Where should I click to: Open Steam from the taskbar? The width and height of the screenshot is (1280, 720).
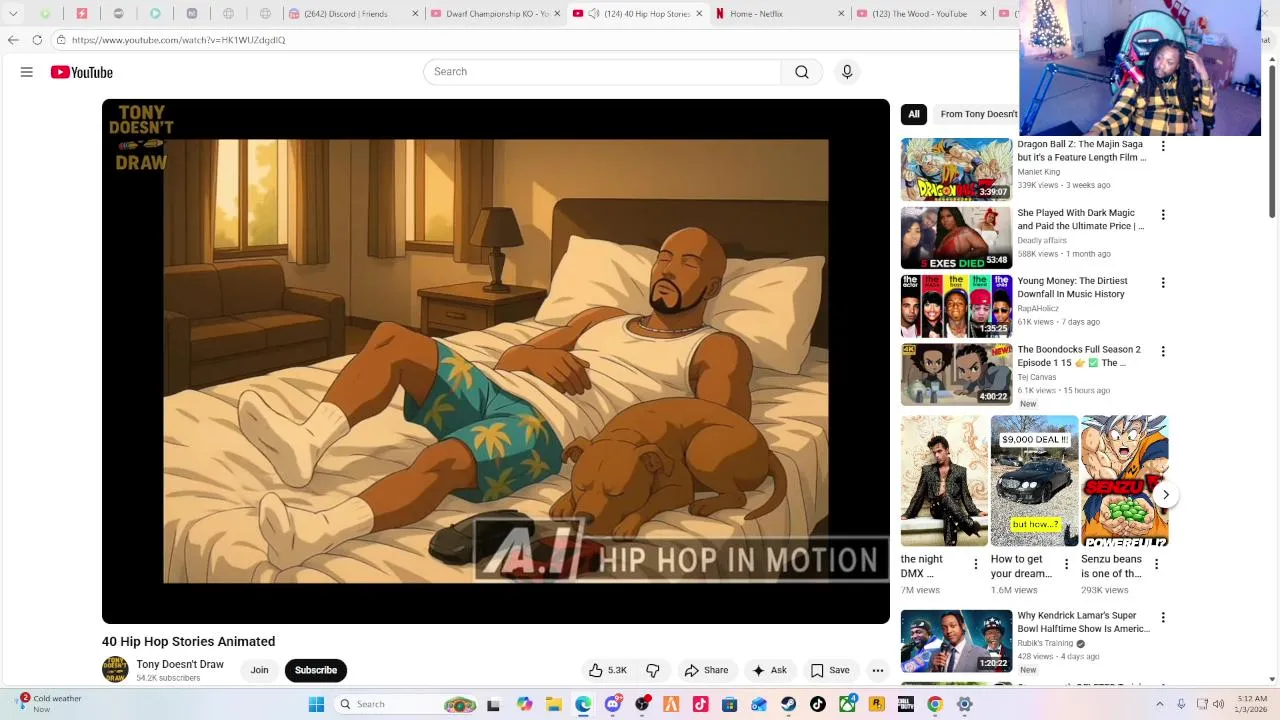click(x=789, y=704)
